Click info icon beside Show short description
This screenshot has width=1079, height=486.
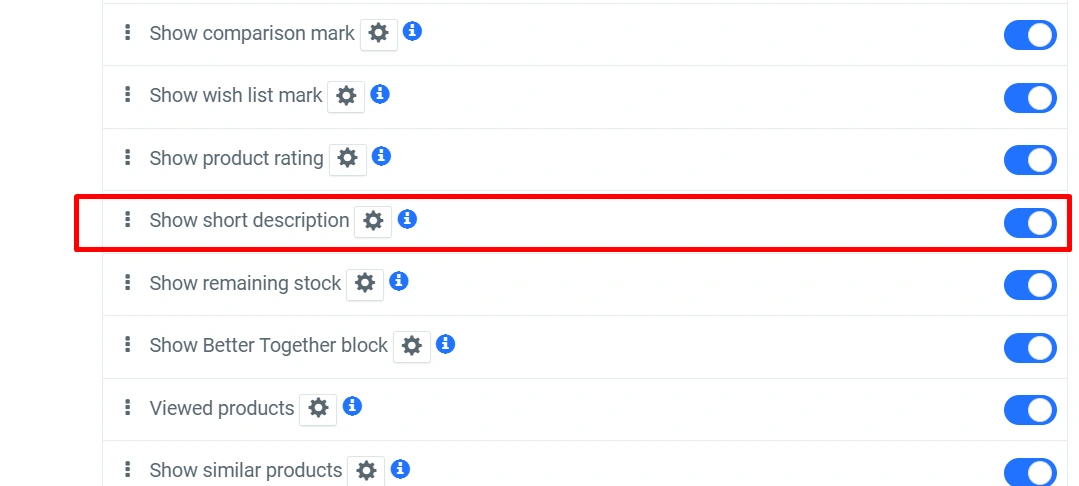point(407,219)
